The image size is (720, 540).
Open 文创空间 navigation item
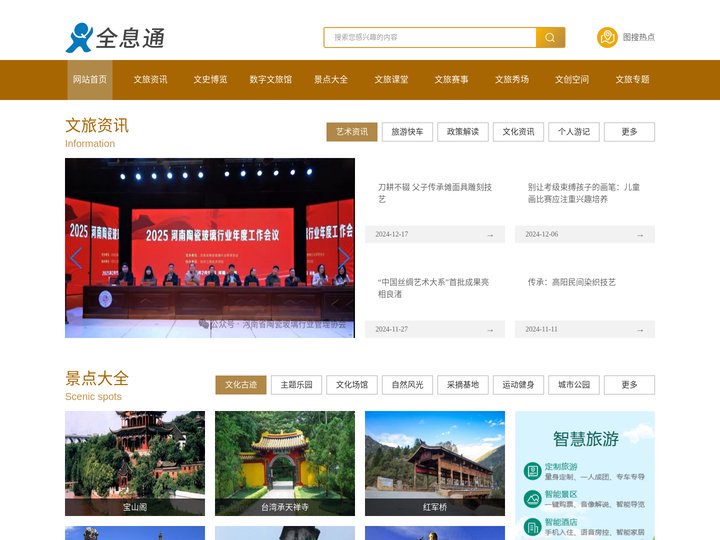click(x=572, y=80)
